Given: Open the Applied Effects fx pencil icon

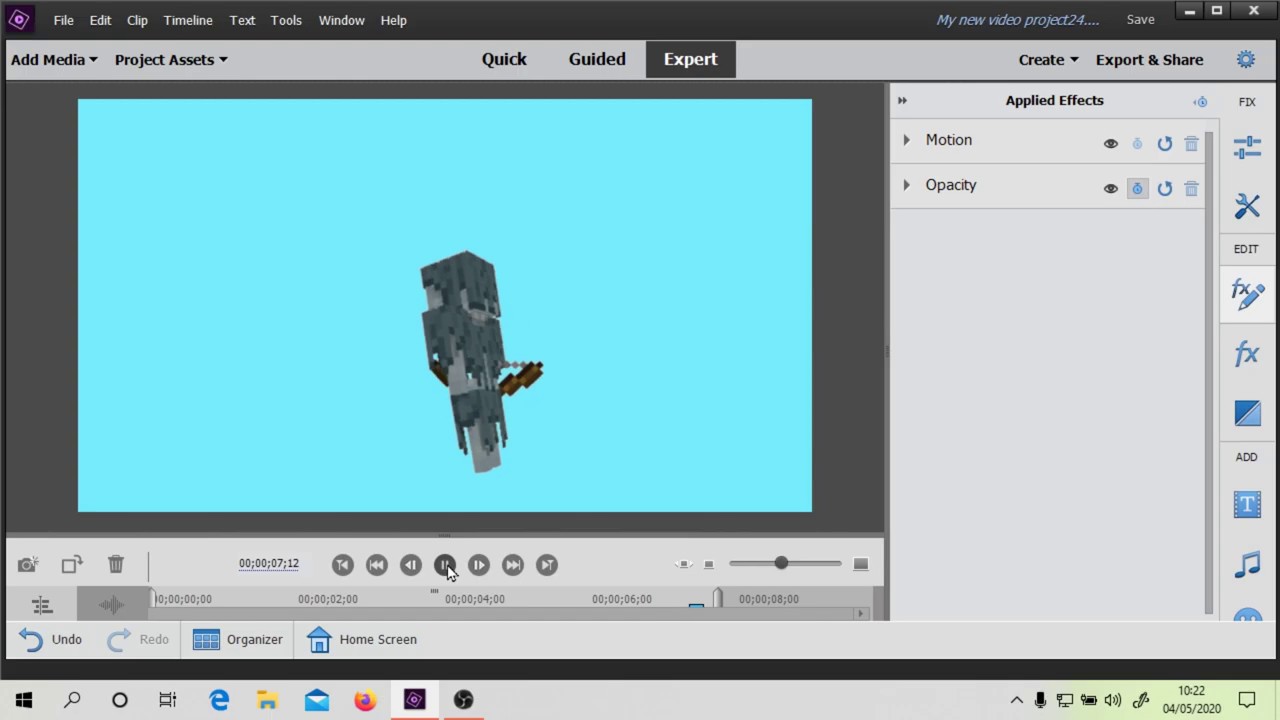Looking at the screenshot, I should (1247, 294).
